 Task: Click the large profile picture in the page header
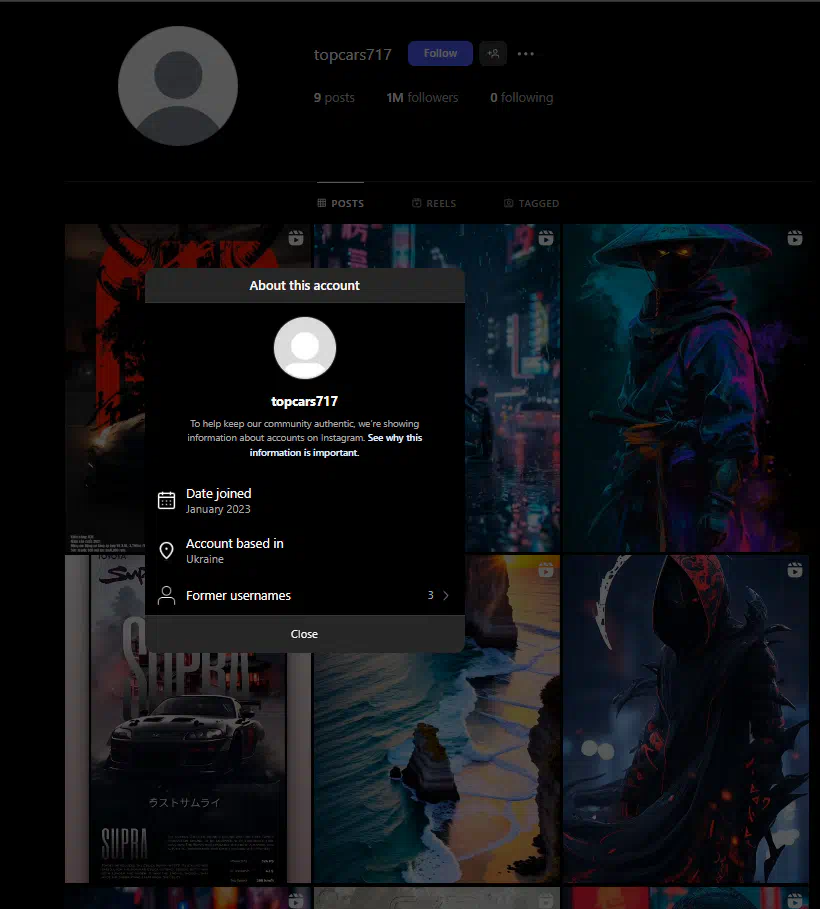(178, 86)
